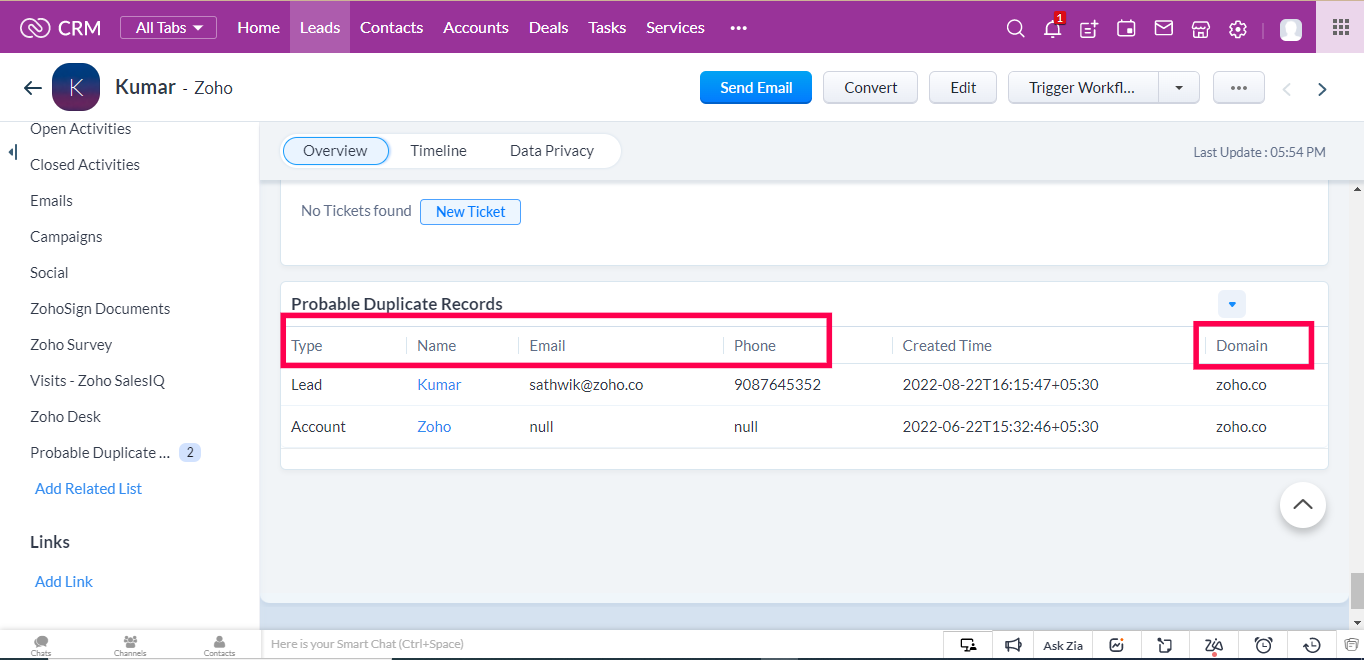Open the Zoho account link in the table

[434, 427]
